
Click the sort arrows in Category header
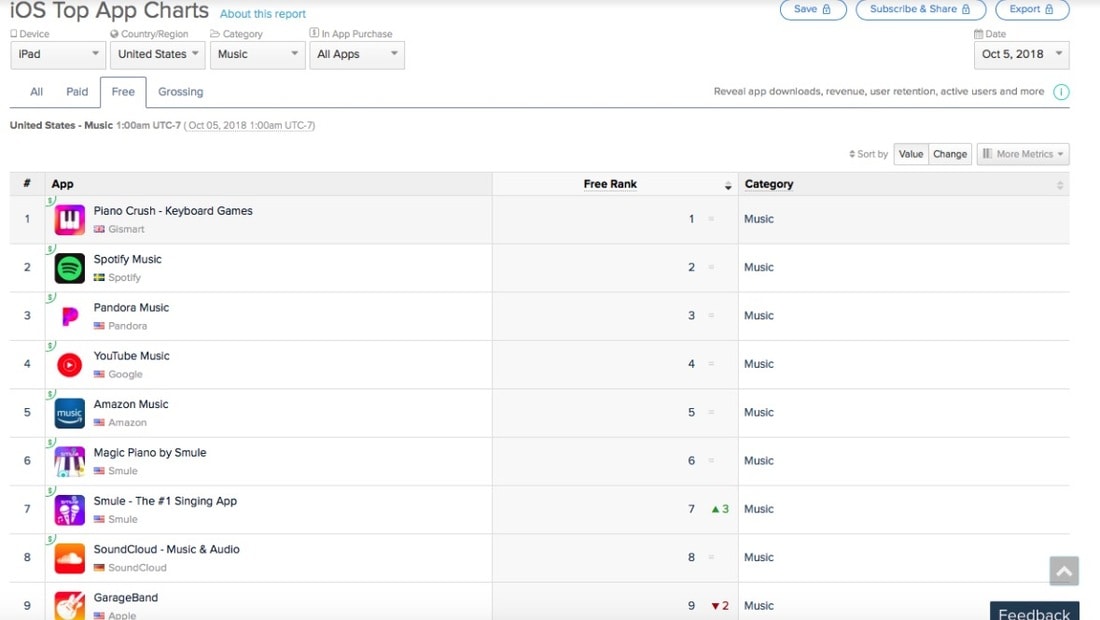tap(1060, 185)
